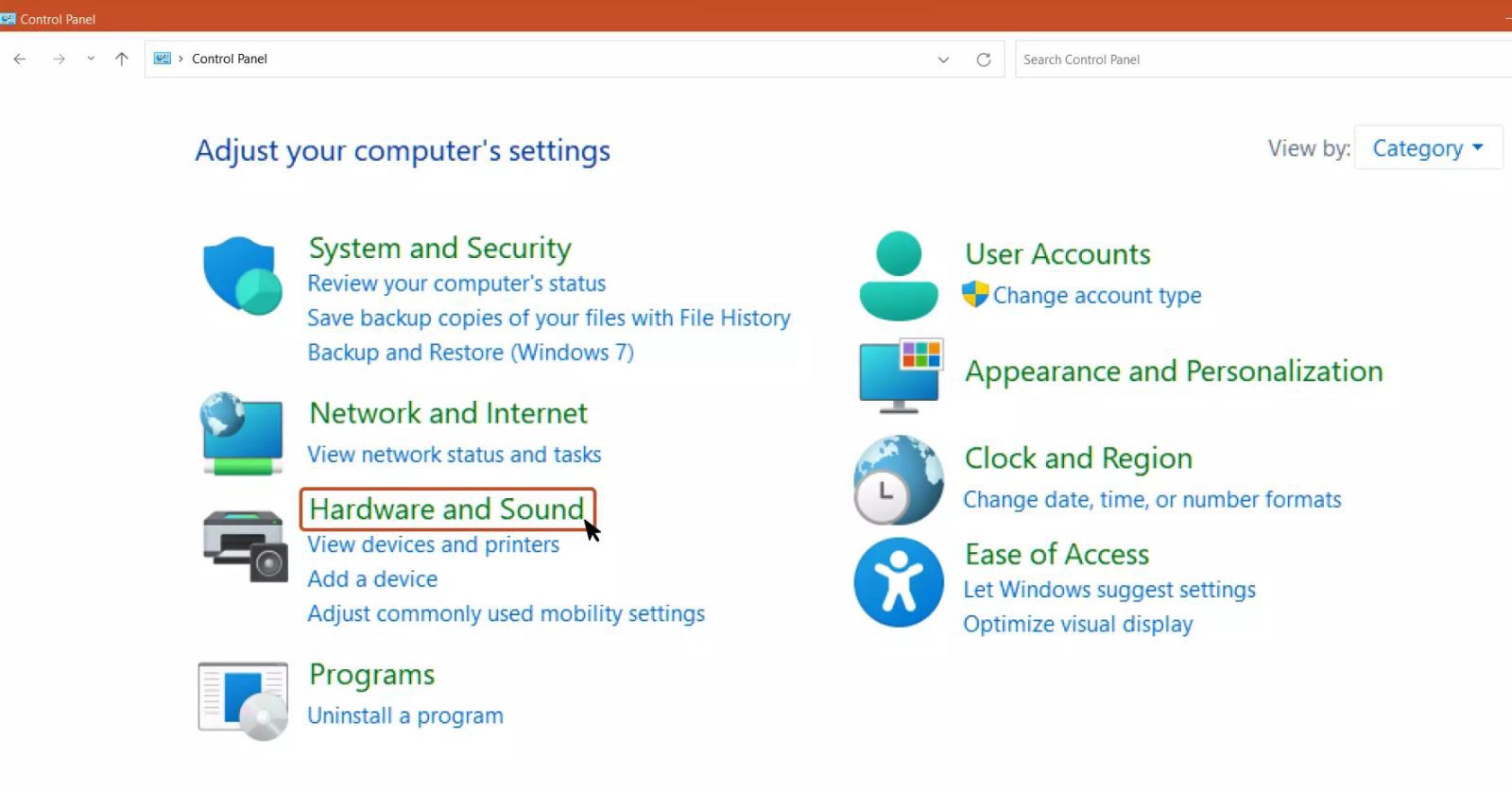Open the Appearance and Personalization monitor icon

[x=901, y=375]
